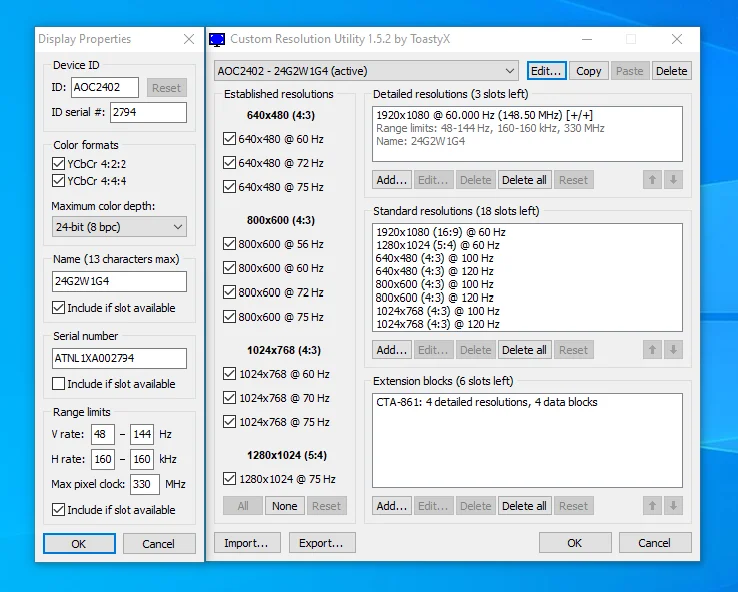This screenshot has width=738, height=592.
Task: Click the ID serial # input field
Action: 148,112
